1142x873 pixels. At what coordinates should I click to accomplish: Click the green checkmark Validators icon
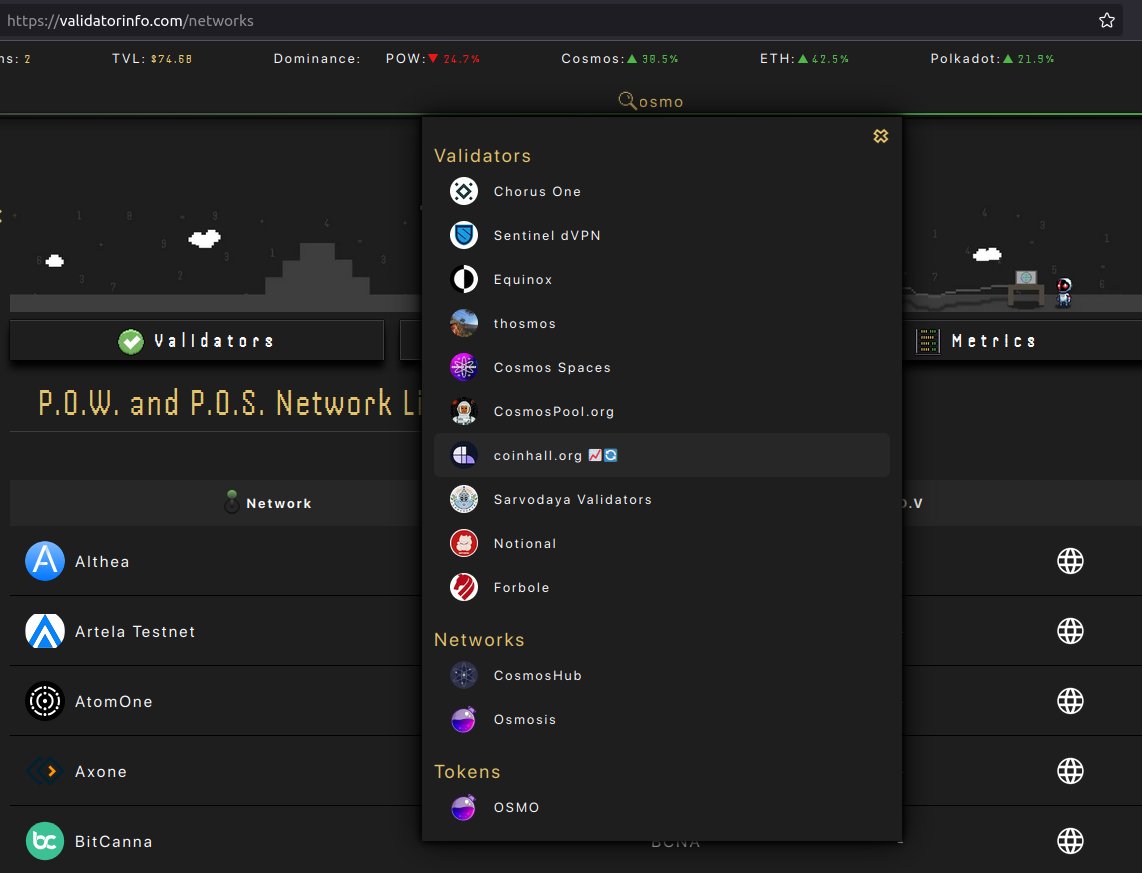pos(131,341)
